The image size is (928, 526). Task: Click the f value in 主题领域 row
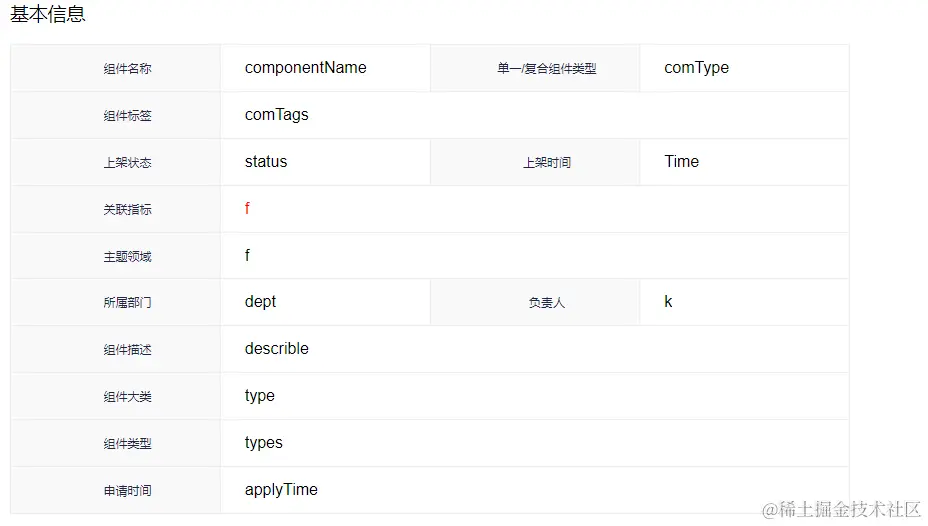[x=247, y=255]
